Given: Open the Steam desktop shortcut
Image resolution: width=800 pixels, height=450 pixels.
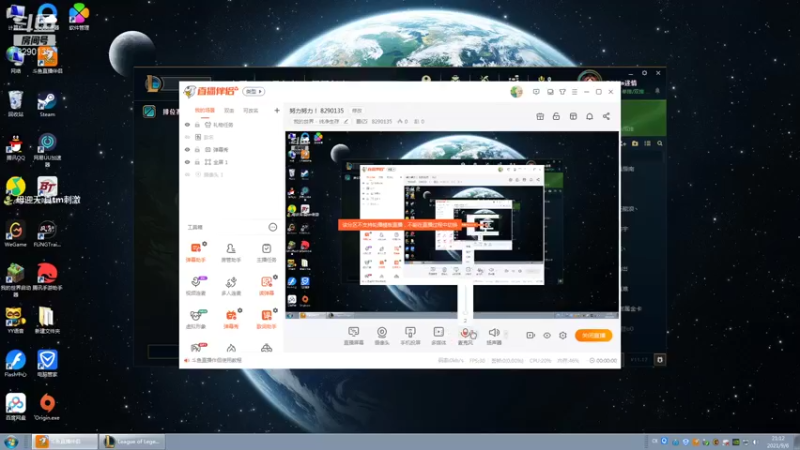Looking at the screenshot, I should pyautogui.click(x=47, y=105).
